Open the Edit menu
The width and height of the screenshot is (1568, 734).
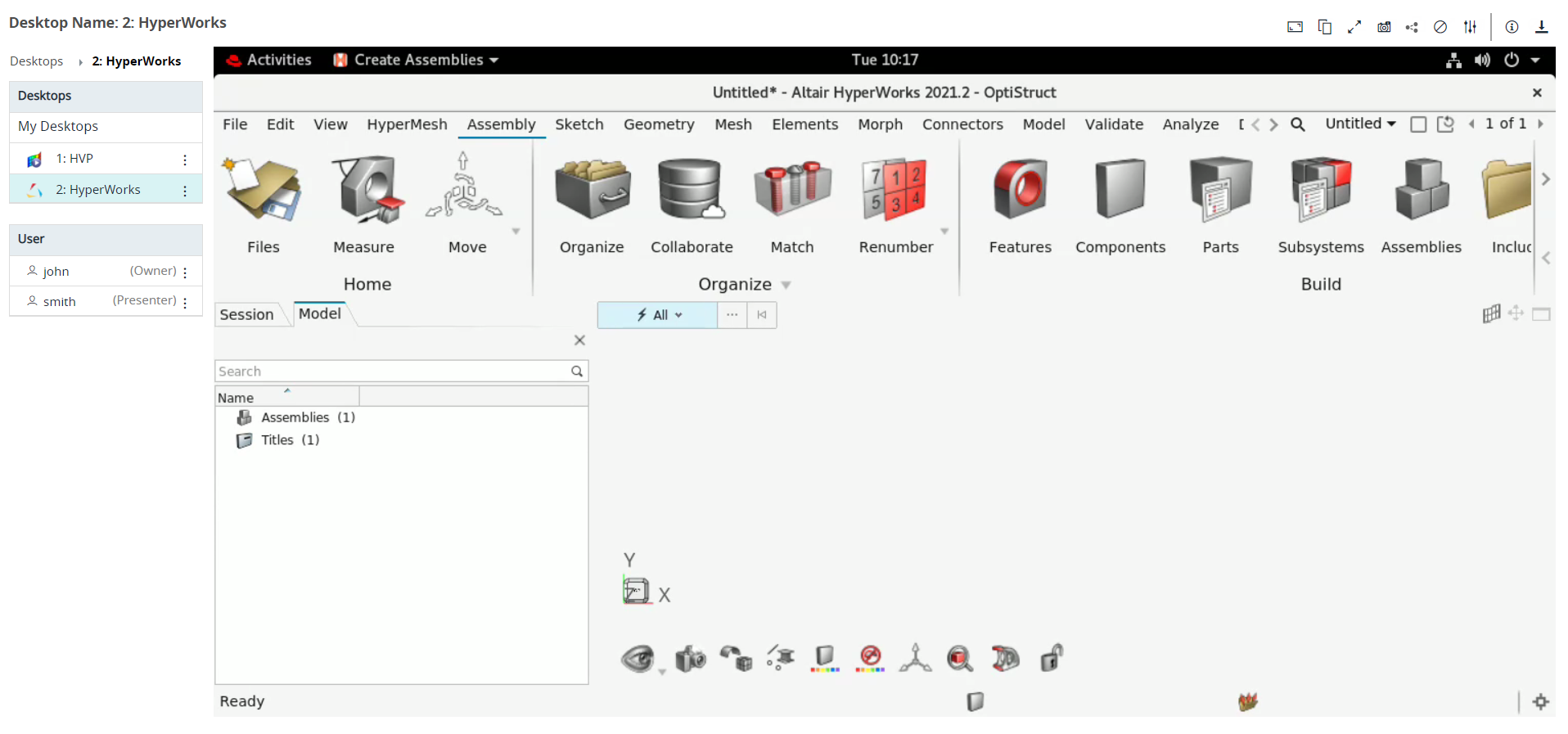[x=280, y=124]
